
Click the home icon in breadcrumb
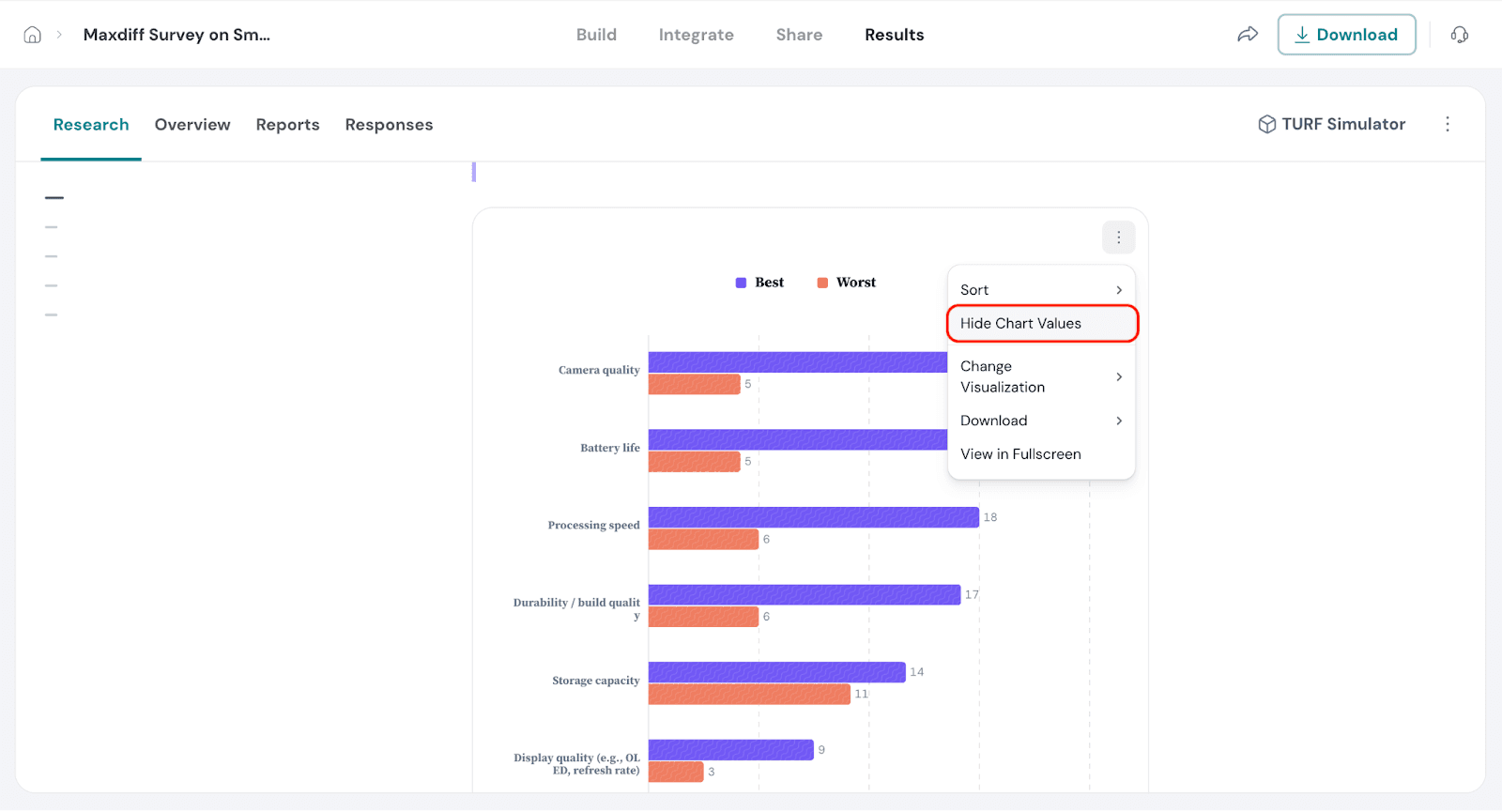click(32, 35)
